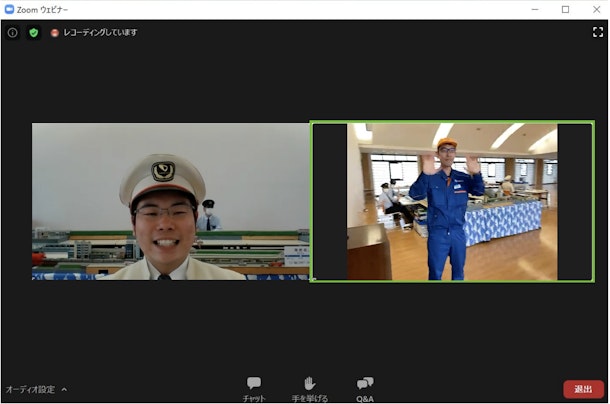Enter full screen mode
The height and width of the screenshot is (404, 610).
pyautogui.click(x=597, y=32)
